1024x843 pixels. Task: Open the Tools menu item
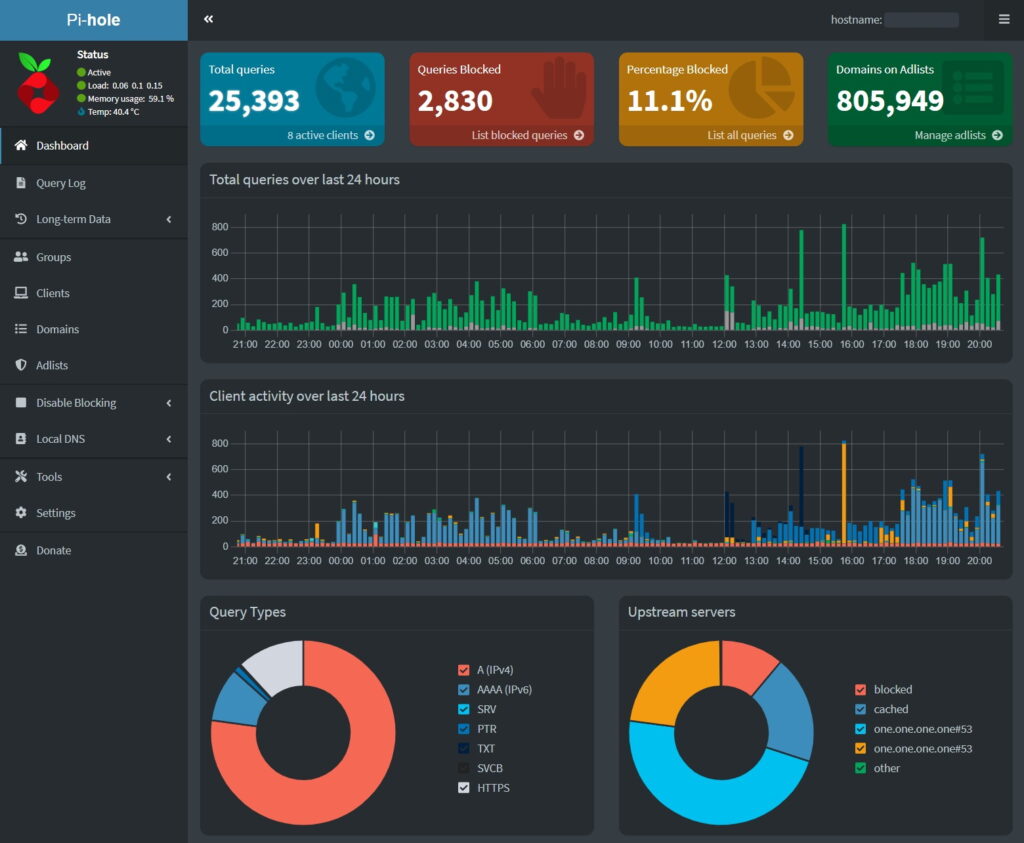49,477
